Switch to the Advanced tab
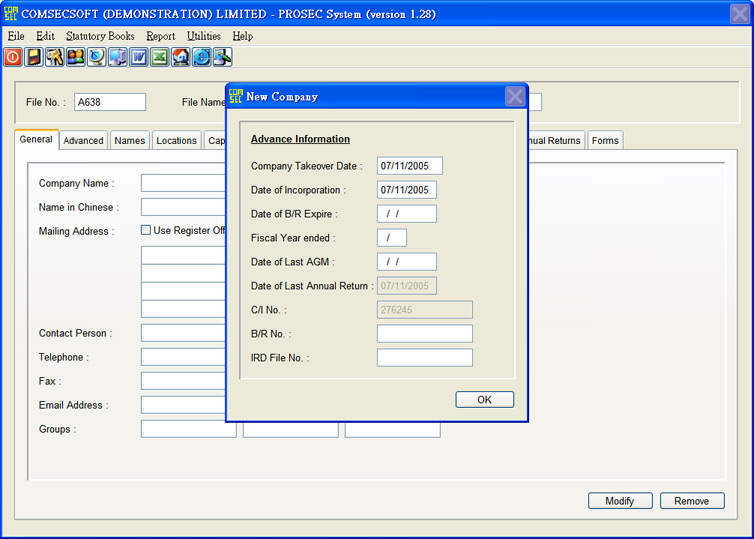The image size is (754, 539). click(x=83, y=141)
